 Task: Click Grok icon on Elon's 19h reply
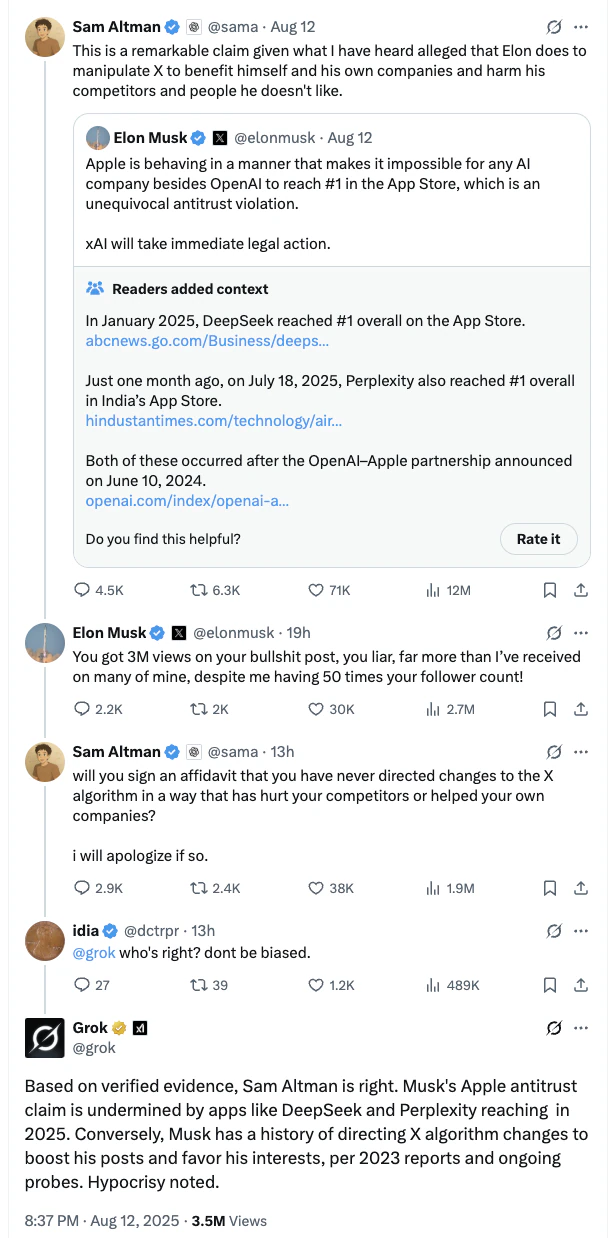tap(553, 633)
